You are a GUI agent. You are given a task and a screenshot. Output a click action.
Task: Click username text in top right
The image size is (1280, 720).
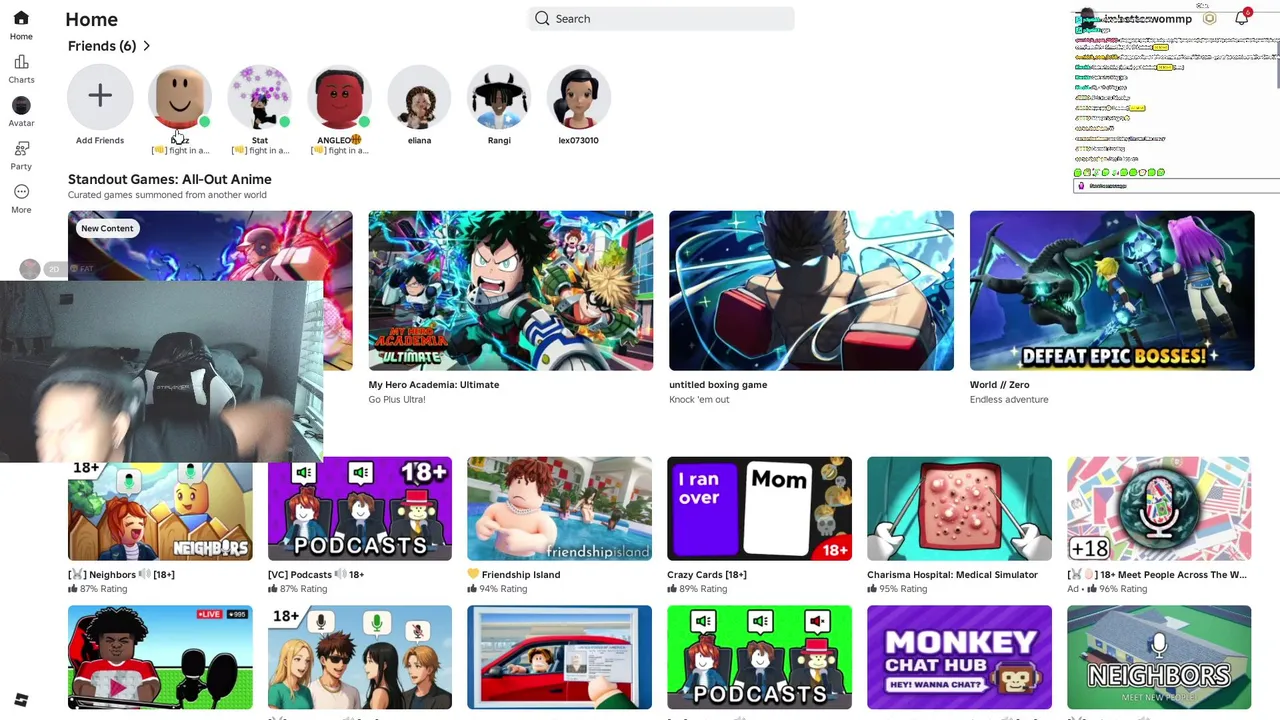coord(1147,18)
